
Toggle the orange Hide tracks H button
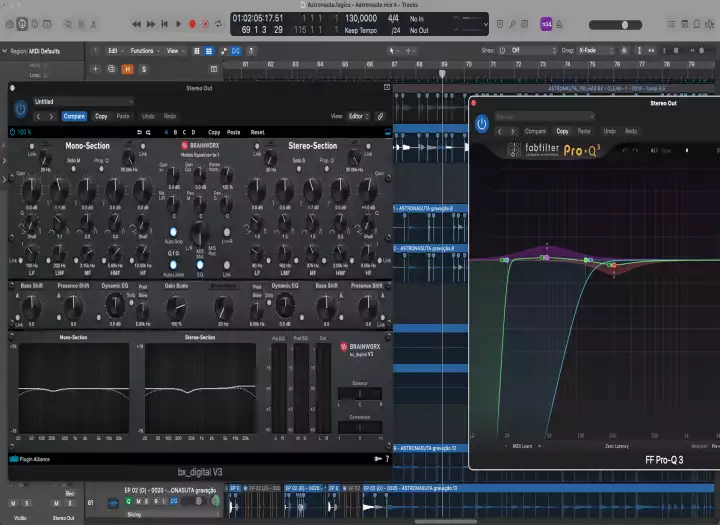[128, 69]
